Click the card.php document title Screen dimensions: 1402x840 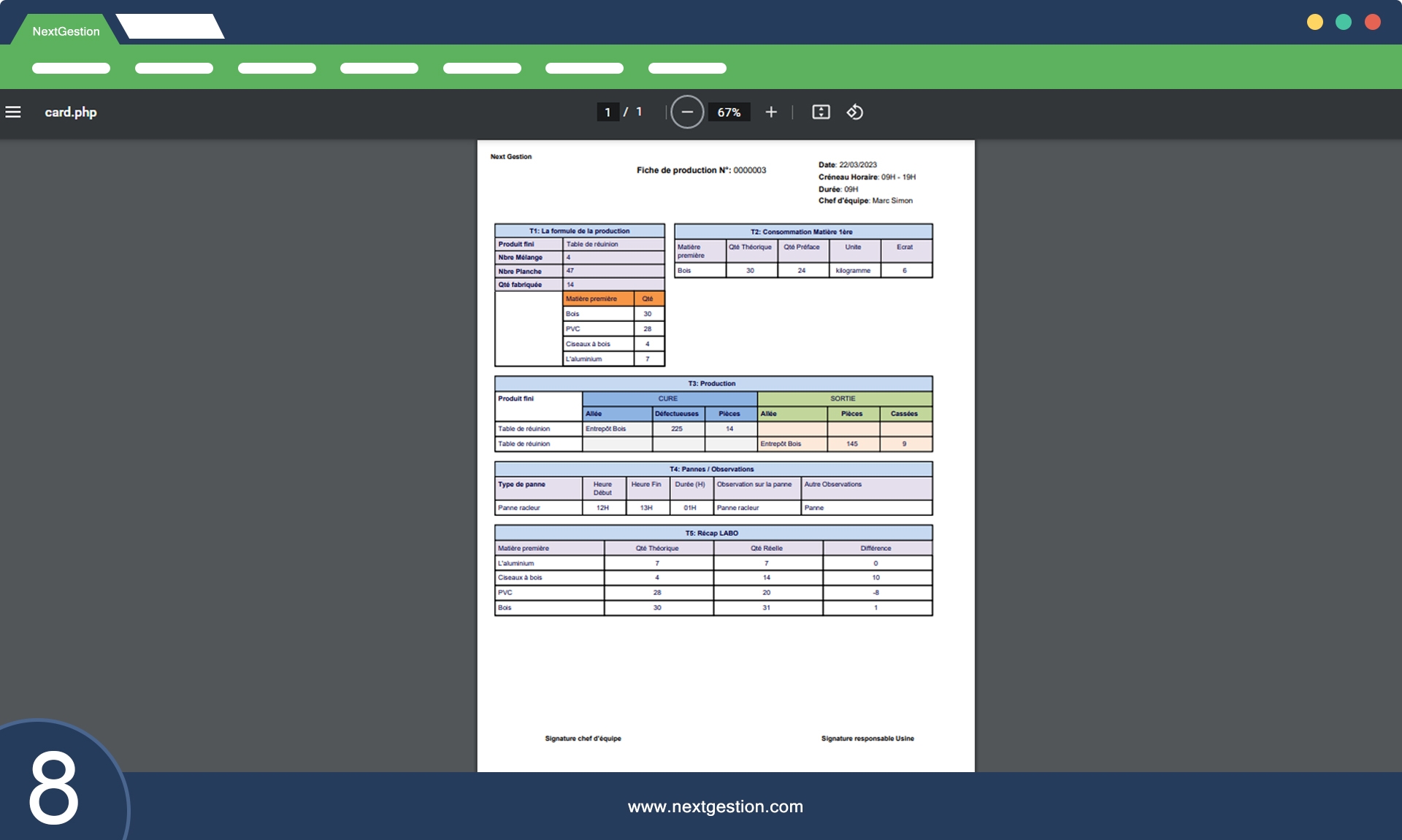[71, 112]
